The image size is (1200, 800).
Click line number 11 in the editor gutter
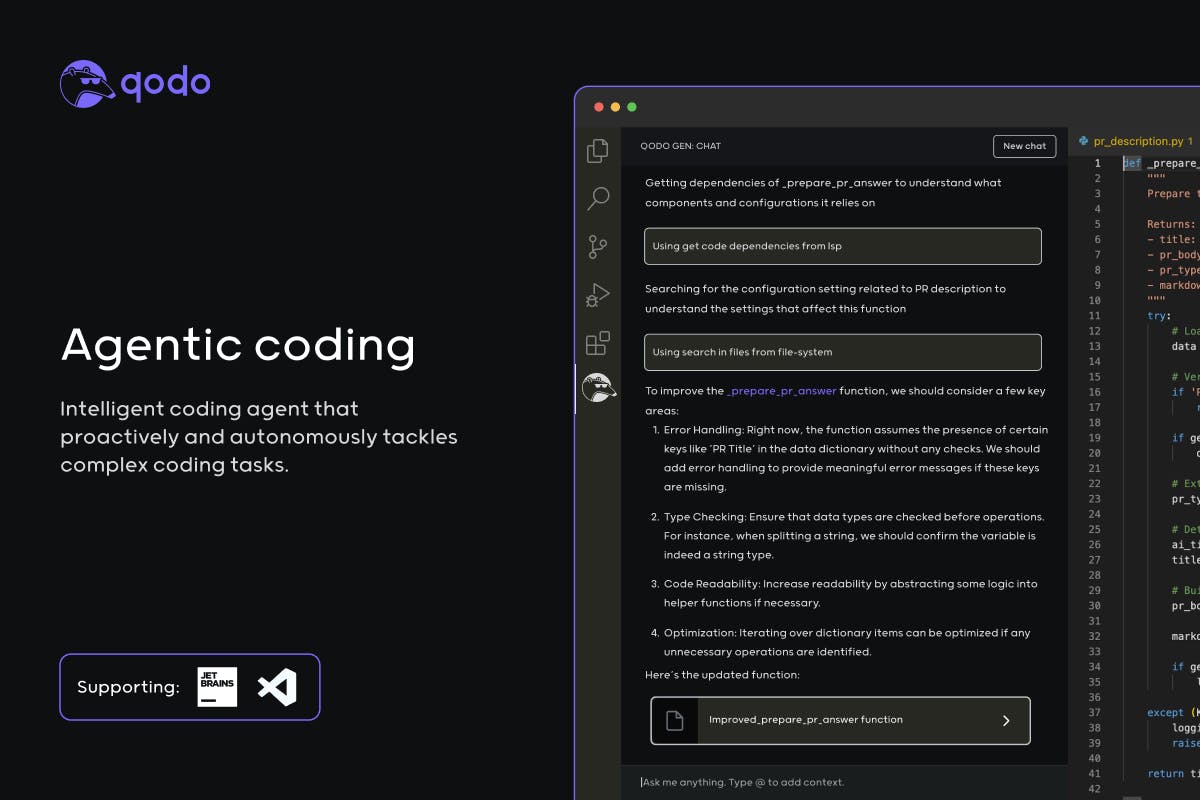1094,316
